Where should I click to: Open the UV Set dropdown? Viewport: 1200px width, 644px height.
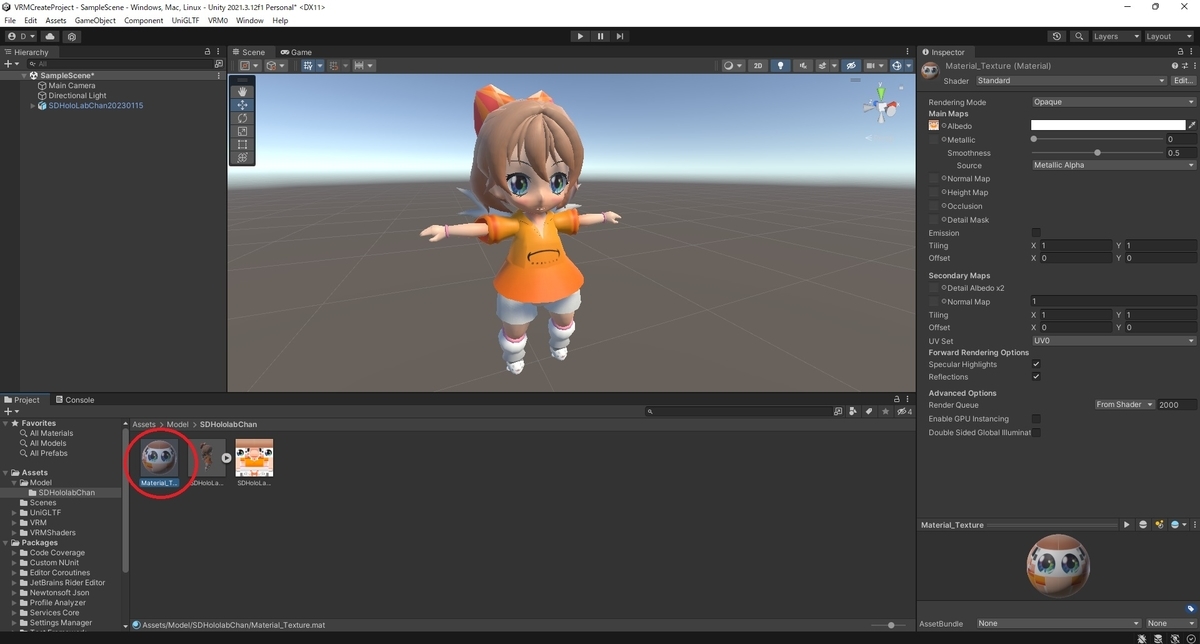pos(1113,341)
